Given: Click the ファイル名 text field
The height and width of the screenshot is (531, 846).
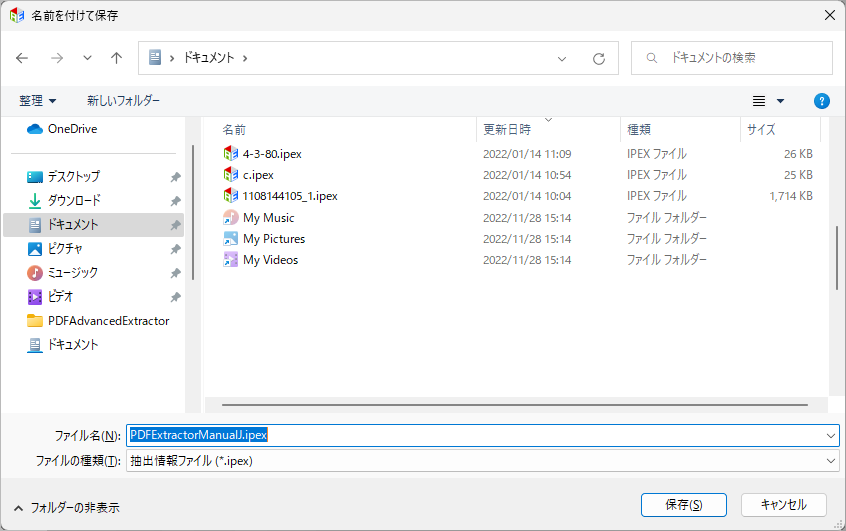Looking at the screenshot, I should coord(475,435).
